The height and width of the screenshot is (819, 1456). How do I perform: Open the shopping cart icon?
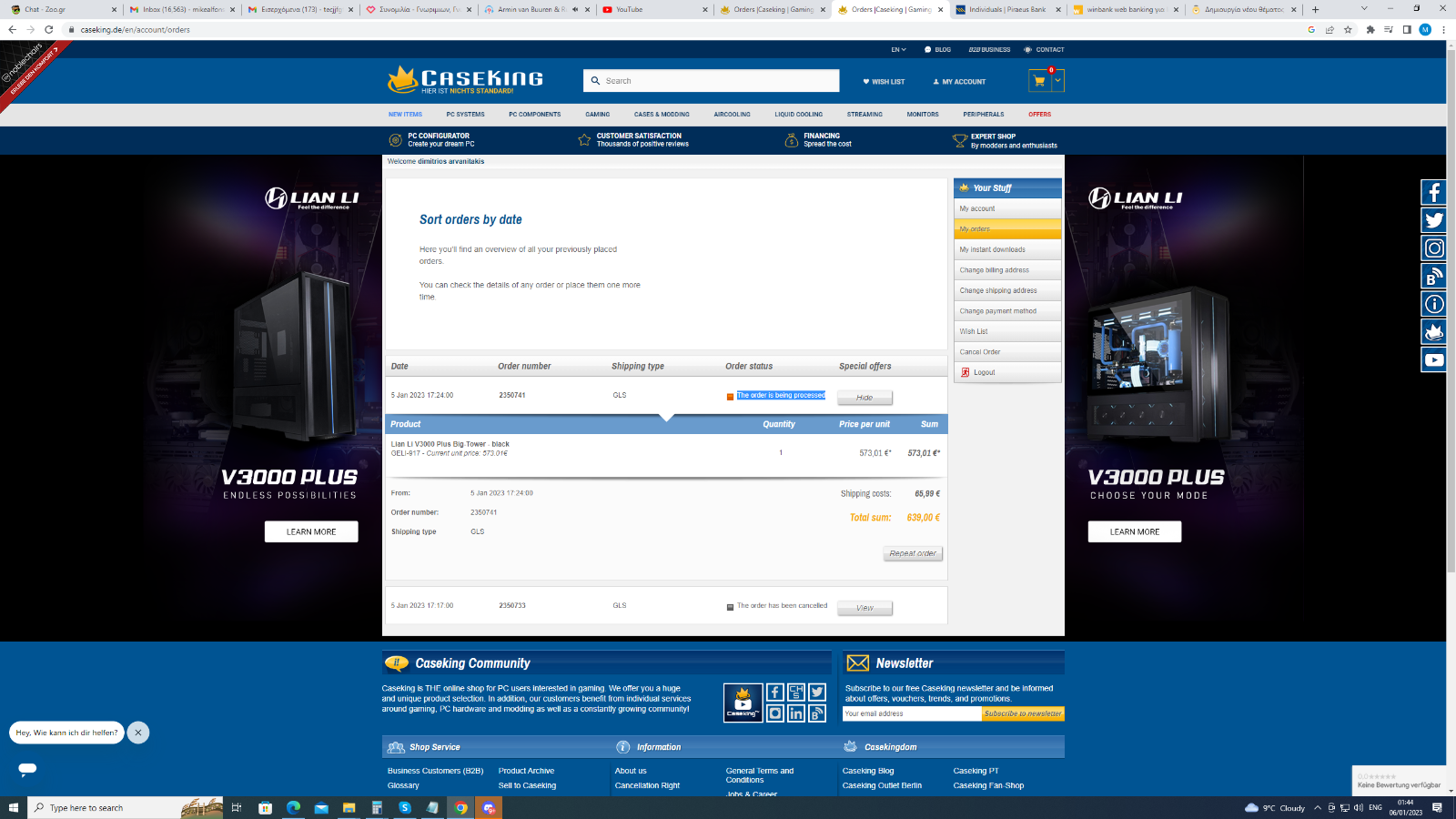[x=1039, y=81]
